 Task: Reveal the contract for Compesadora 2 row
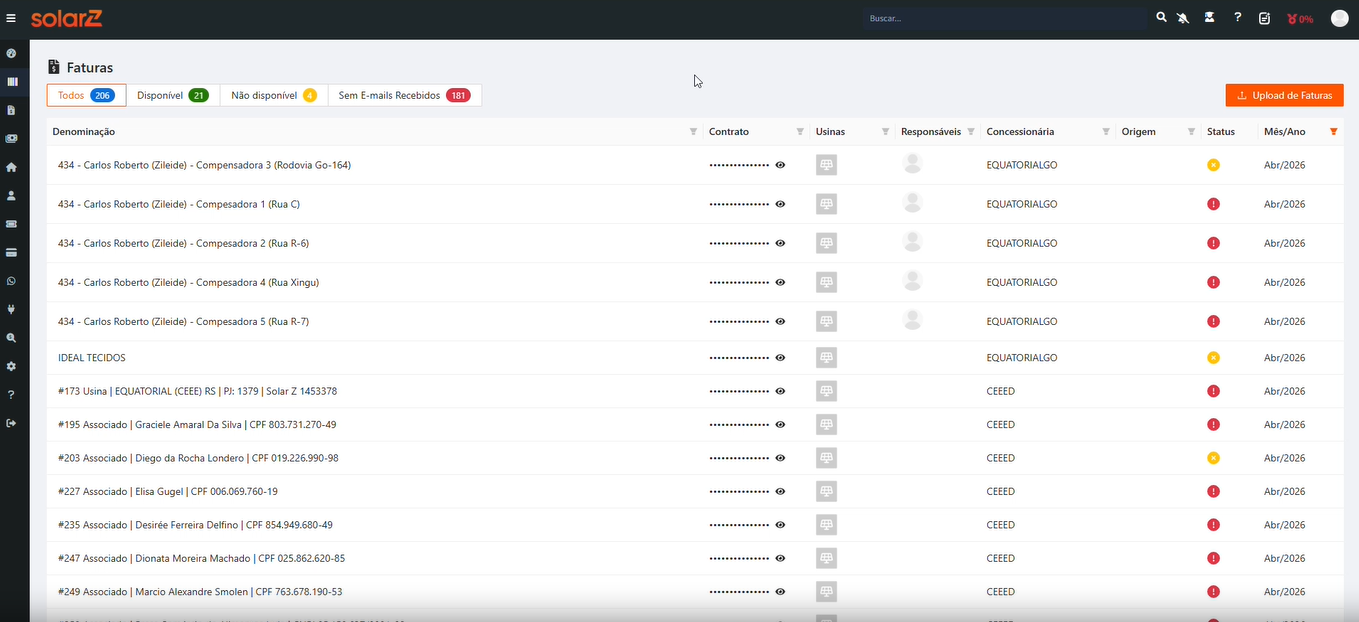tap(780, 243)
